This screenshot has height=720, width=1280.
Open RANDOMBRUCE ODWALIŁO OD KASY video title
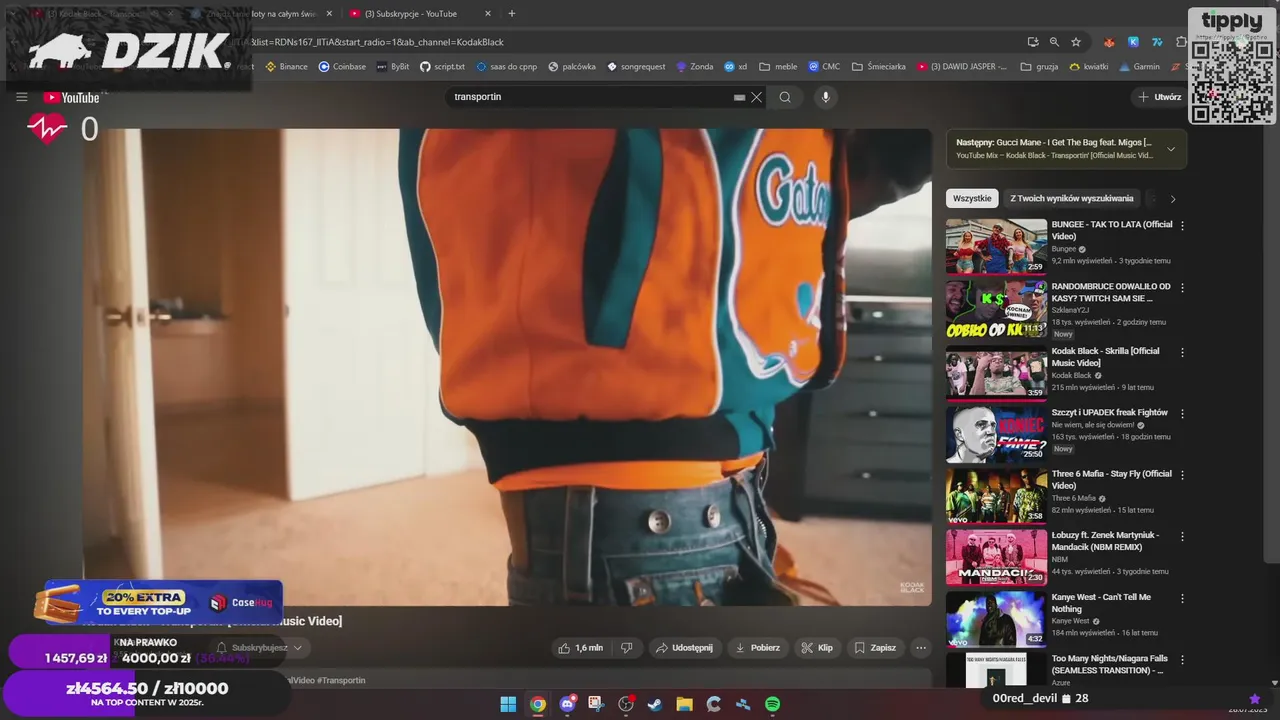pos(1110,292)
